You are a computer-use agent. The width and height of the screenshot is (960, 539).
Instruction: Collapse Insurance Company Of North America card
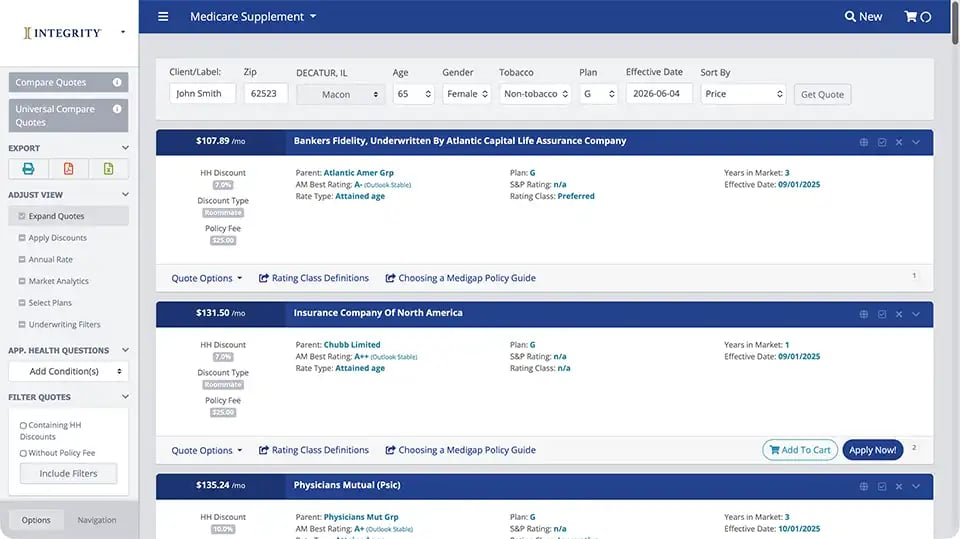pyautogui.click(x=916, y=314)
